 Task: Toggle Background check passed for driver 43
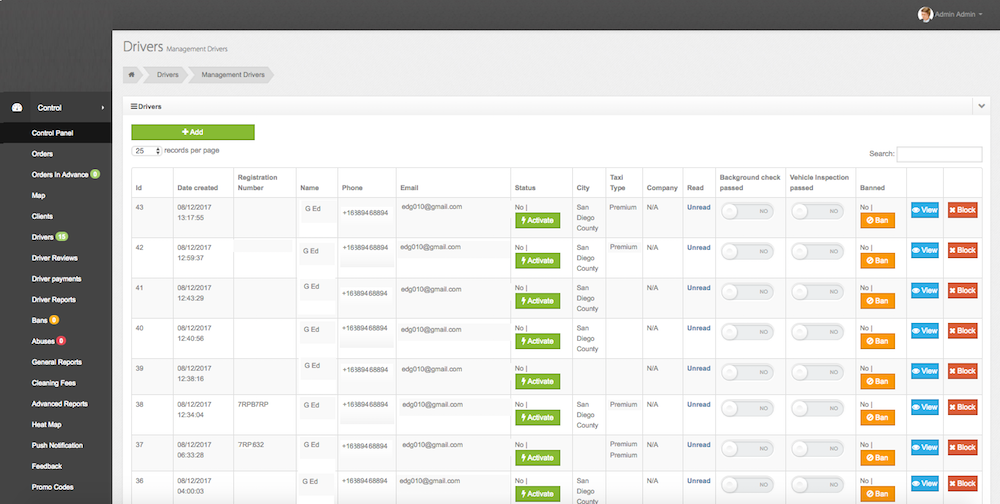click(747, 211)
